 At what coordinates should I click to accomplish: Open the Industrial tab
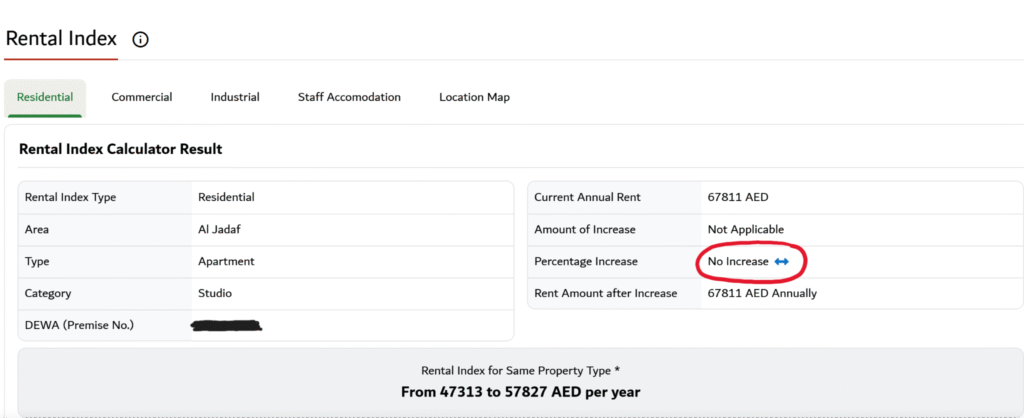(x=235, y=97)
